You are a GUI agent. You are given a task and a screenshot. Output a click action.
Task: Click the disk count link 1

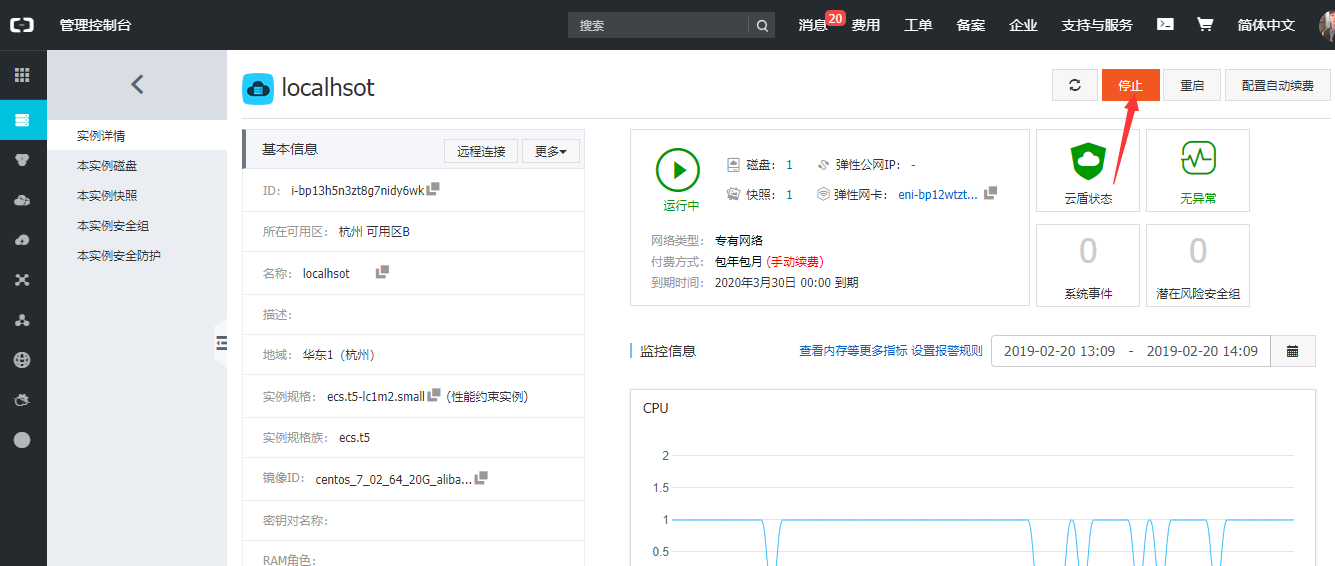pos(789,165)
